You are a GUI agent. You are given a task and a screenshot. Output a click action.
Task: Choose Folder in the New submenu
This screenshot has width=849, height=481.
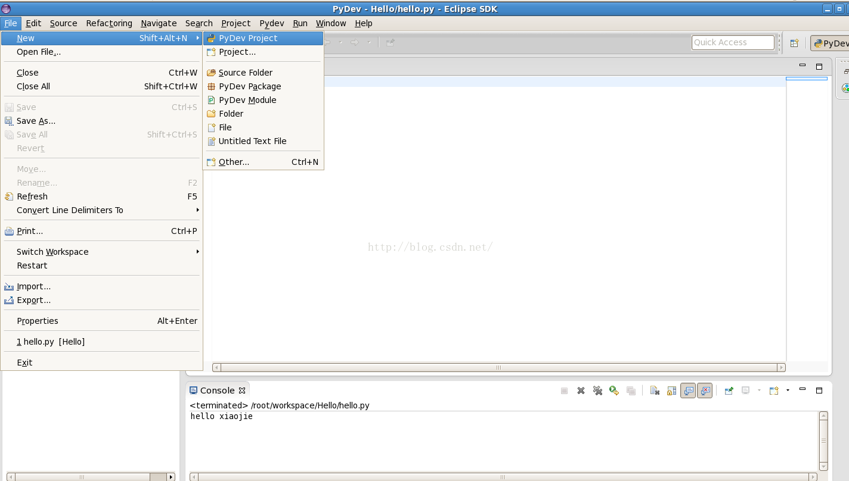point(264,114)
